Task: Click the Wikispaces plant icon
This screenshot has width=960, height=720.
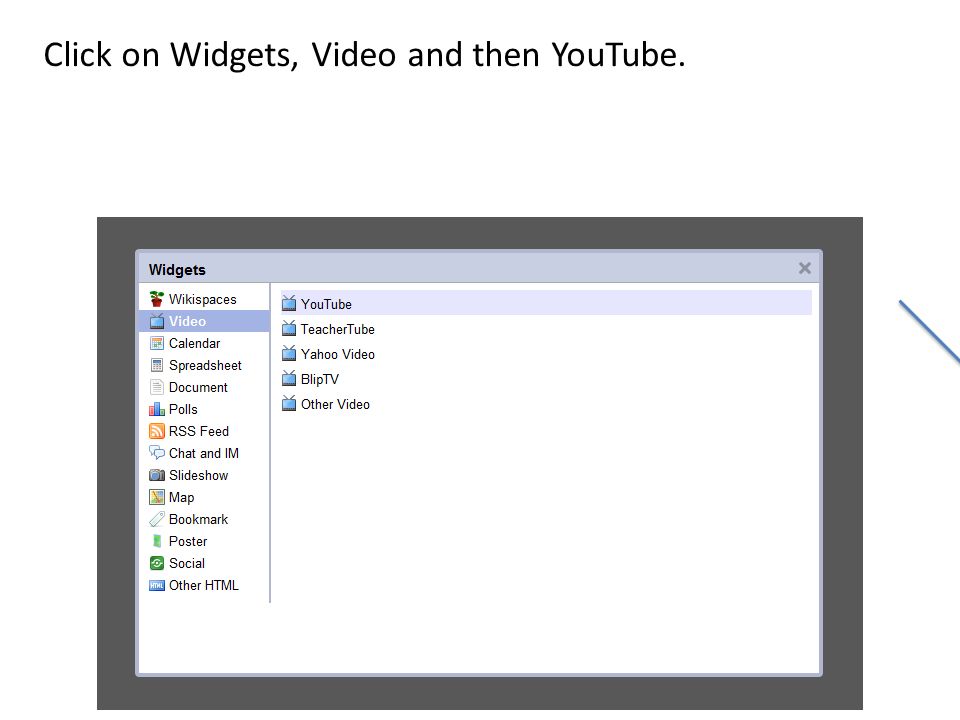Action: coord(157,299)
